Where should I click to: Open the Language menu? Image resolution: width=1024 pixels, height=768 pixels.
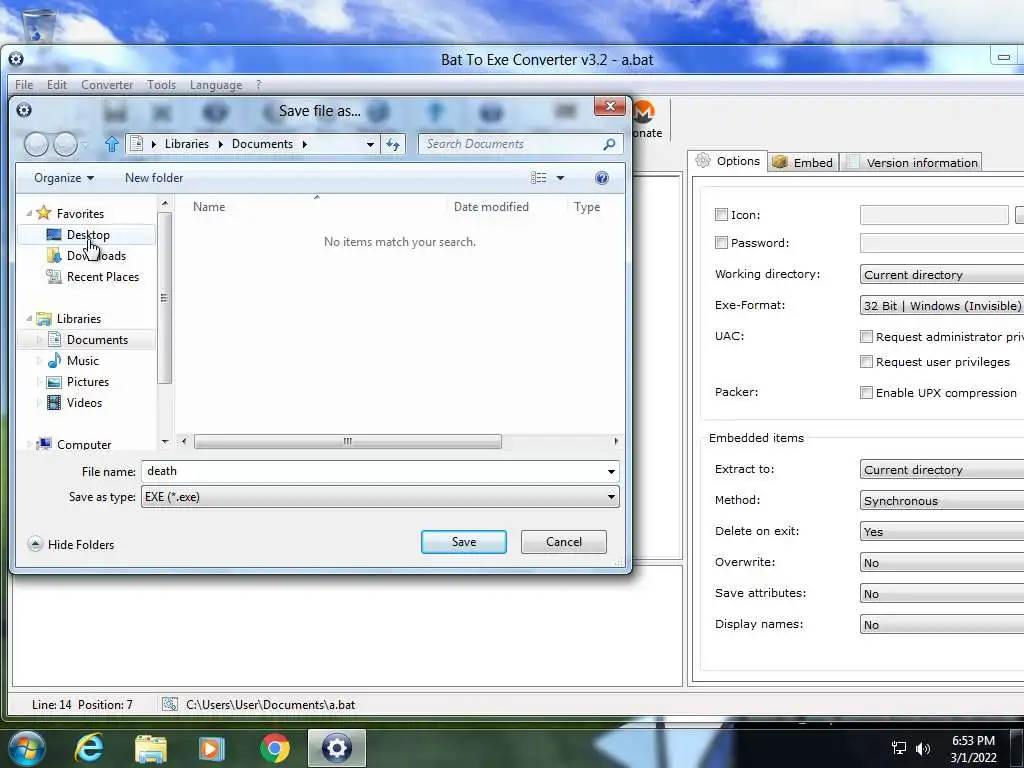(216, 85)
